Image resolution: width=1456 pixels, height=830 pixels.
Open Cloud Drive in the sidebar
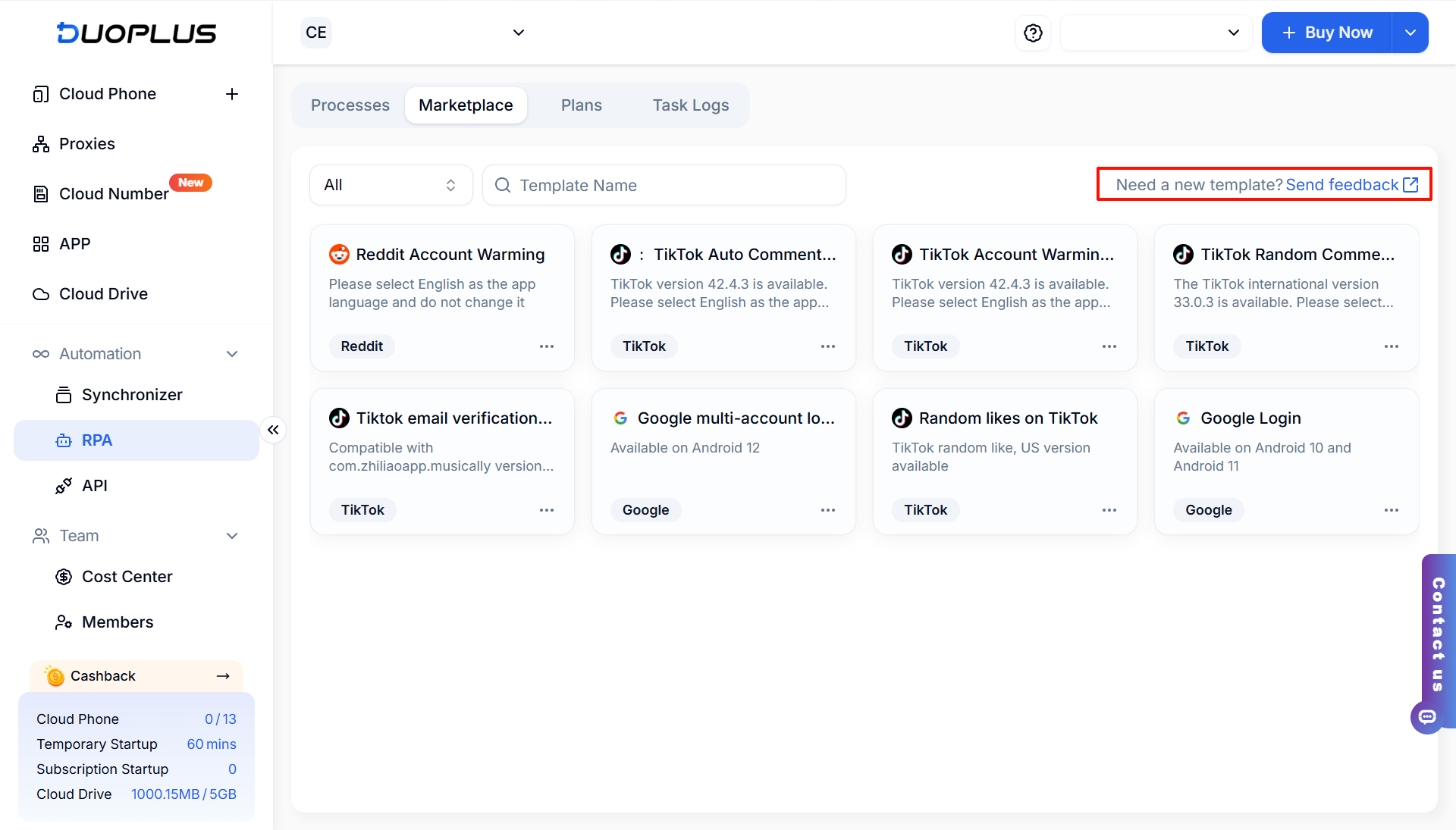[103, 294]
